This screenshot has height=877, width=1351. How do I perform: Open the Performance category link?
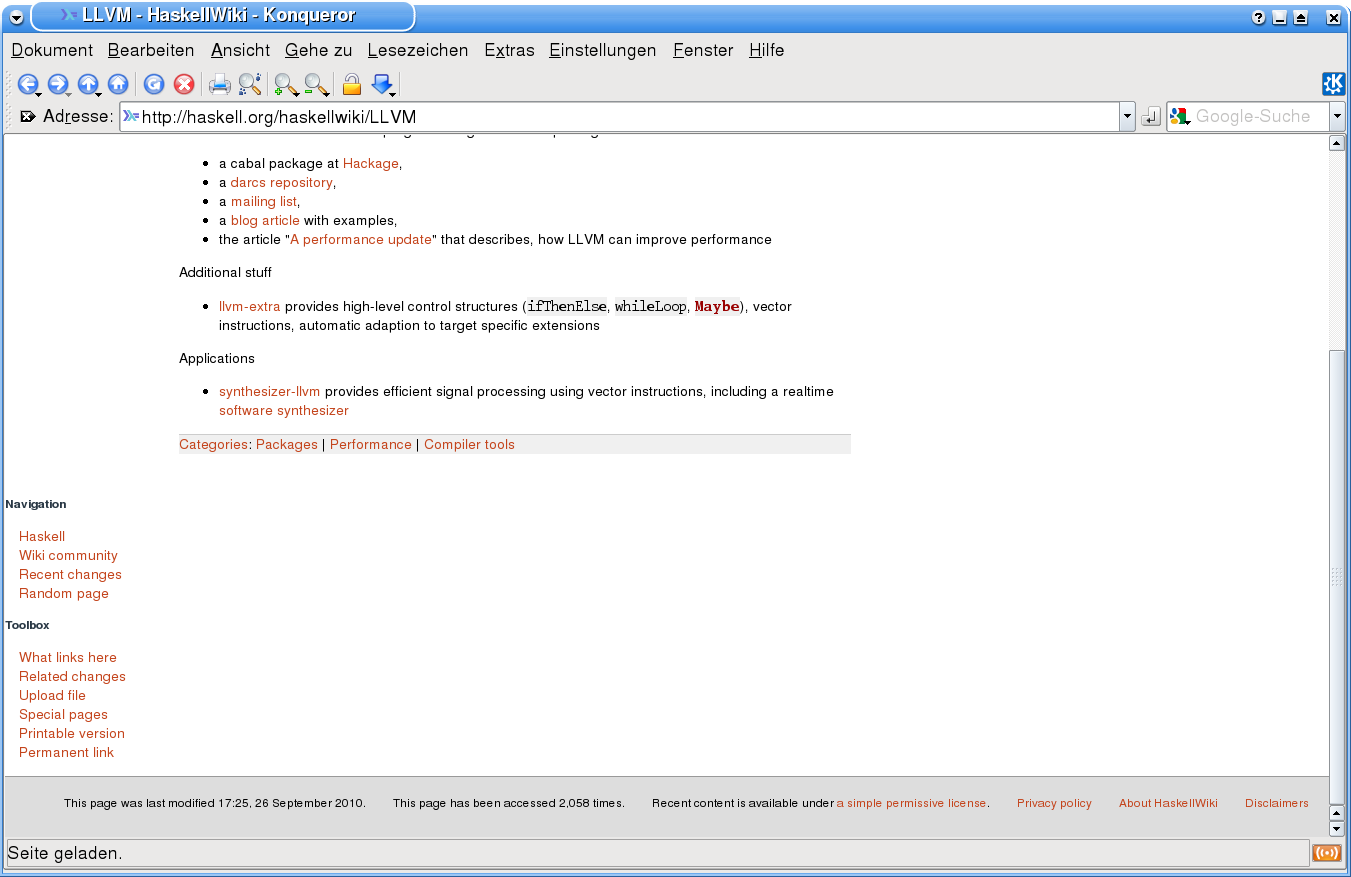tap(371, 445)
